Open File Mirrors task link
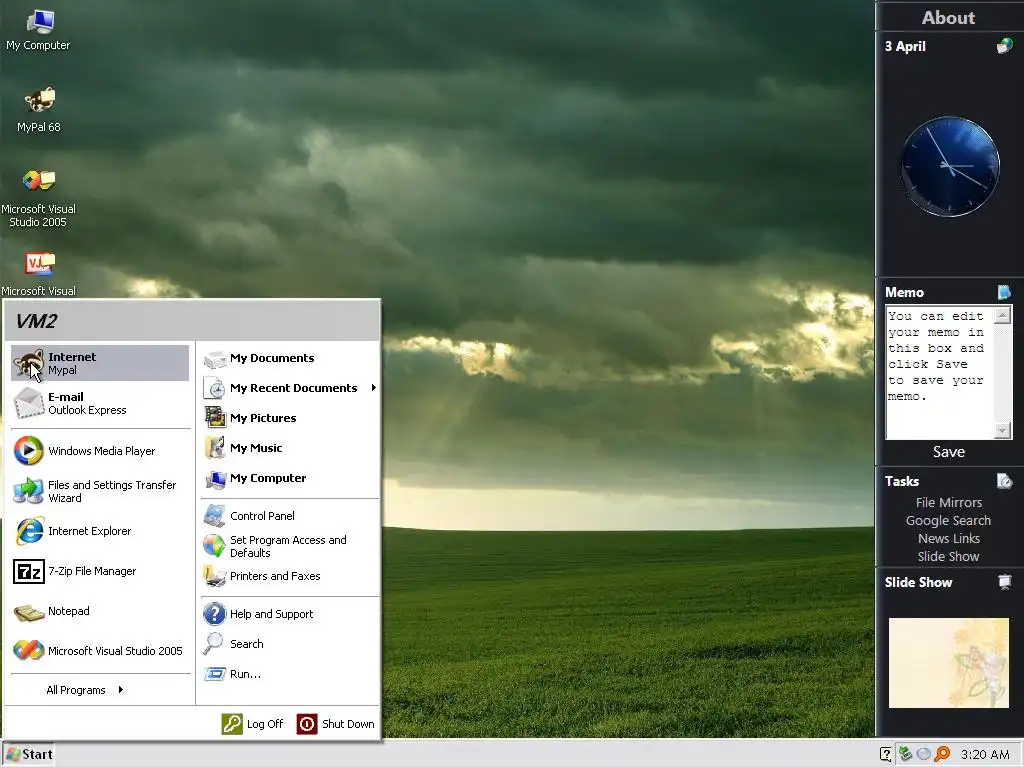 (x=949, y=502)
